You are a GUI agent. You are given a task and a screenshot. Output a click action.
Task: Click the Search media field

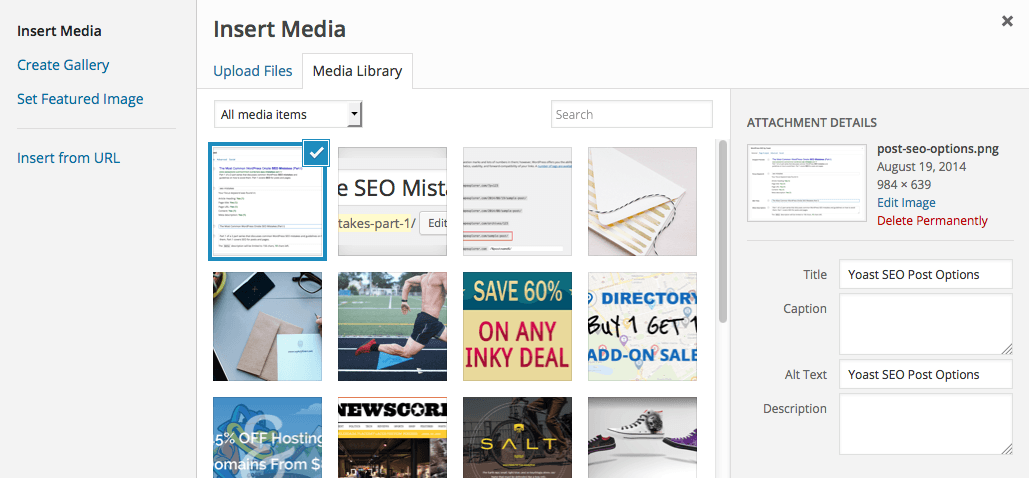point(631,114)
